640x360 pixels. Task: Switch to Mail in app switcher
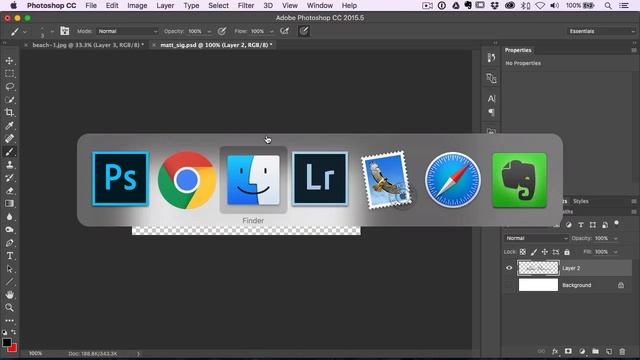pyautogui.click(x=386, y=180)
